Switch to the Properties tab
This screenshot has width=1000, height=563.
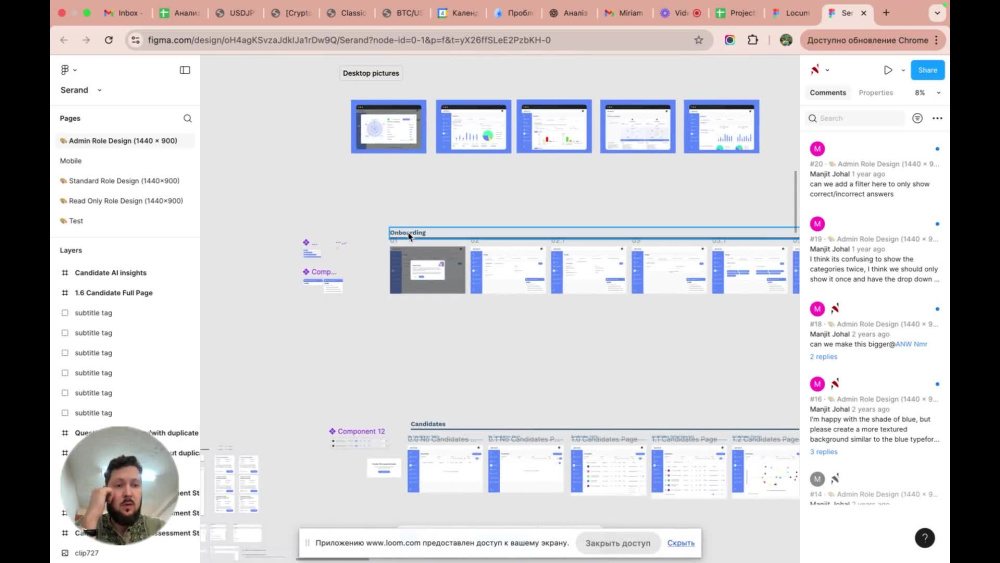876,92
